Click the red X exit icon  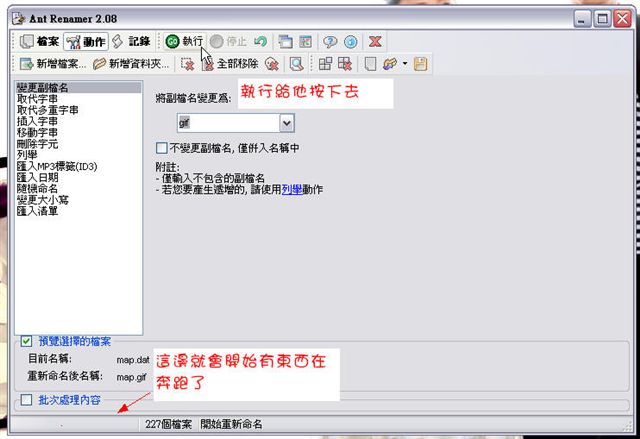pyautogui.click(x=375, y=41)
